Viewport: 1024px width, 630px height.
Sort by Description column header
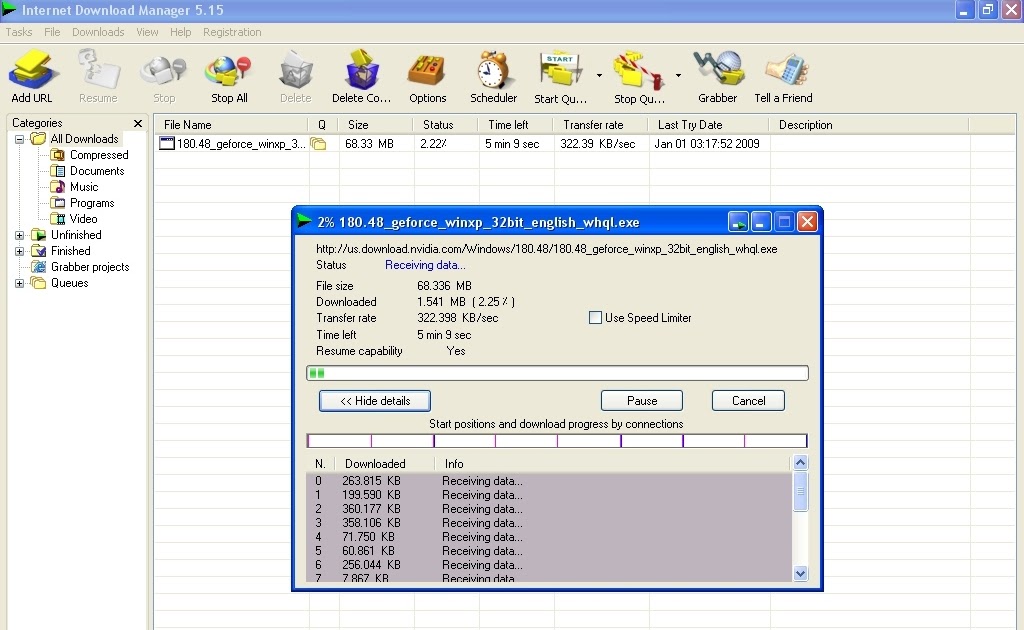tap(869, 125)
